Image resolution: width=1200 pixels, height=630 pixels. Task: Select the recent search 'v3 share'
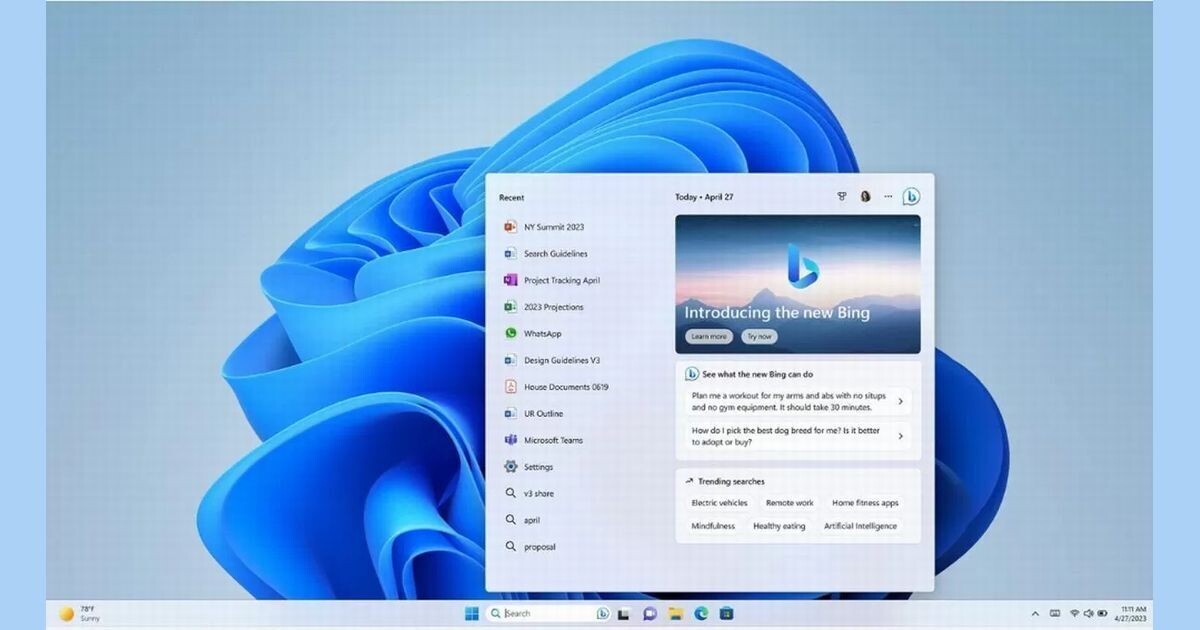pyautogui.click(x=529, y=493)
